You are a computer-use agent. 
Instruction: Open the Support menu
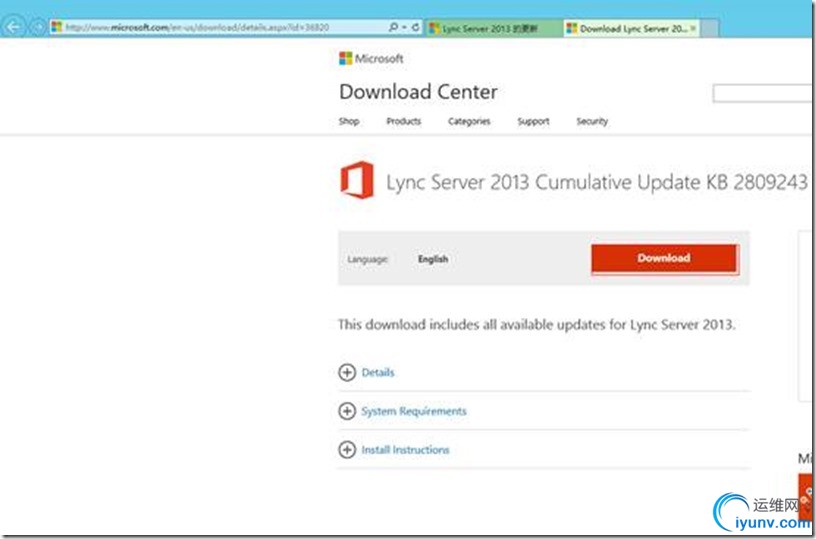533,121
